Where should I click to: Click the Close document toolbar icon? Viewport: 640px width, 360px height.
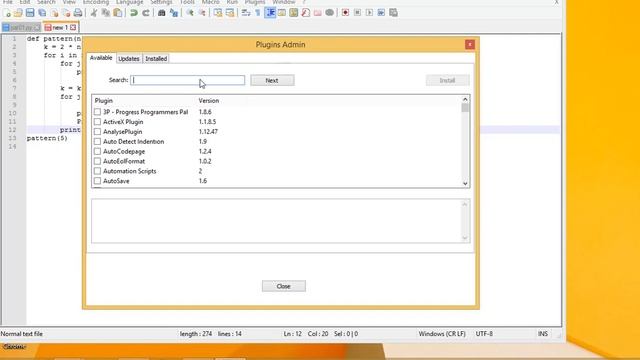(54, 13)
